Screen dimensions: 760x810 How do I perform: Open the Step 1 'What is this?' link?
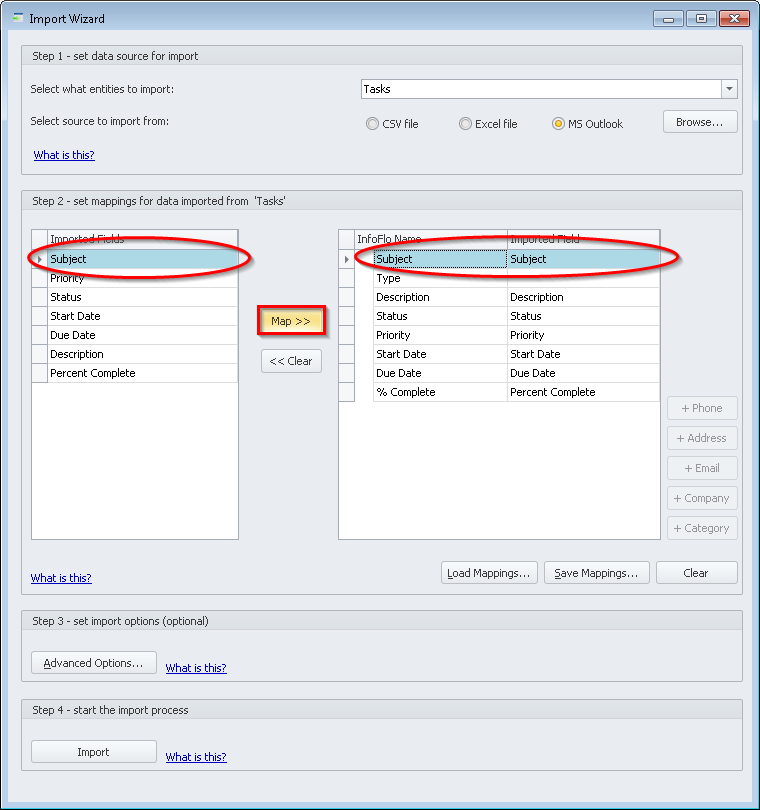pos(64,155)
